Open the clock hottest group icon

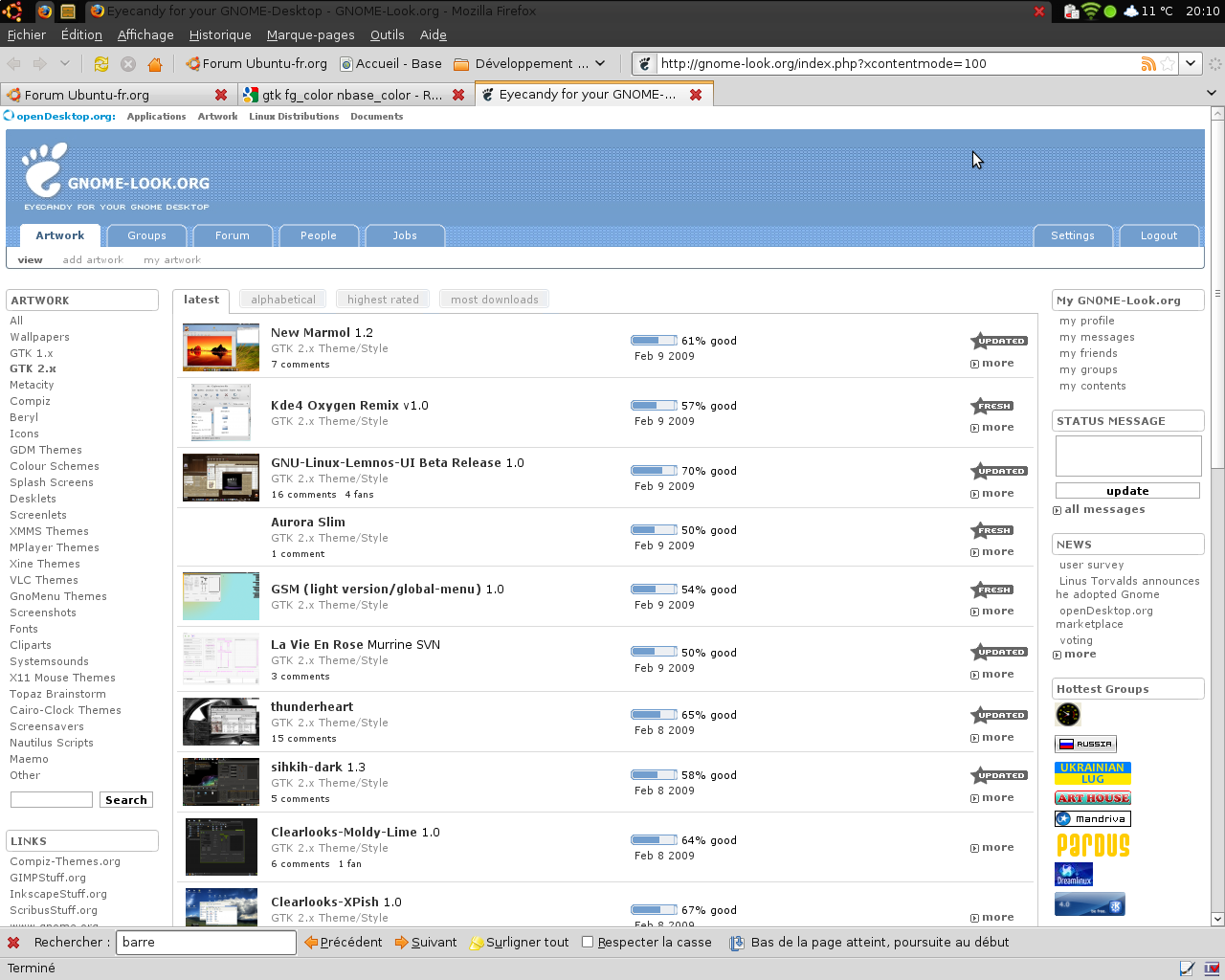click(1068, 714)
